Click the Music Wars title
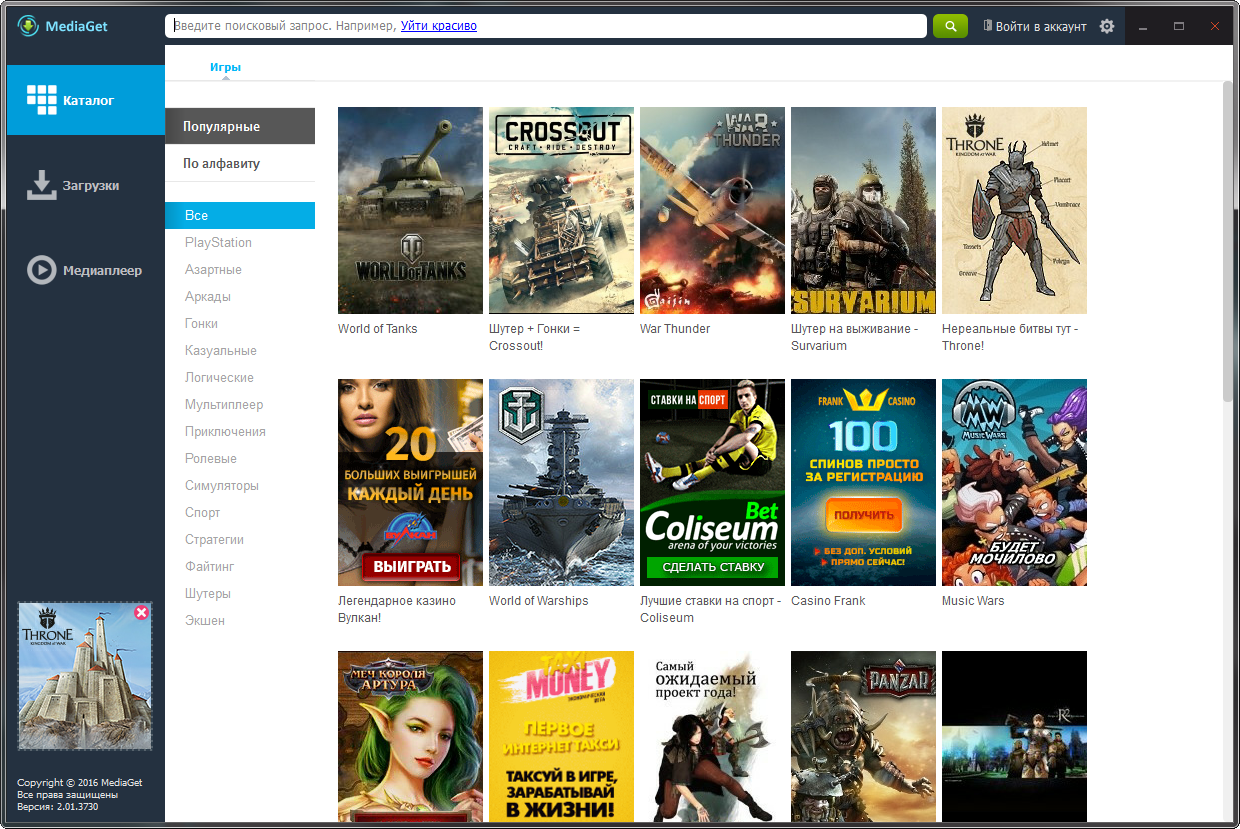Image resolution: width=1240 pixels, height=829 pixels. pyautogui.click(x=973, y=601)
